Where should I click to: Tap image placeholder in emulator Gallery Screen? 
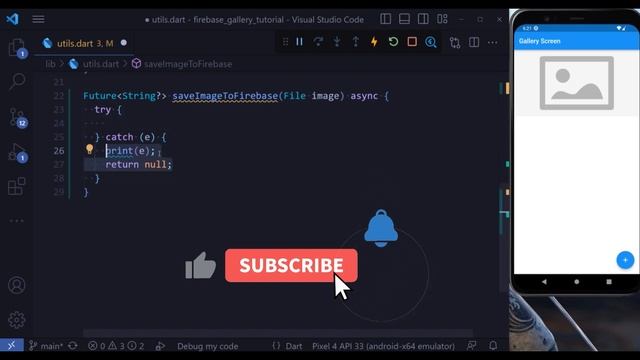click(576, 83)
